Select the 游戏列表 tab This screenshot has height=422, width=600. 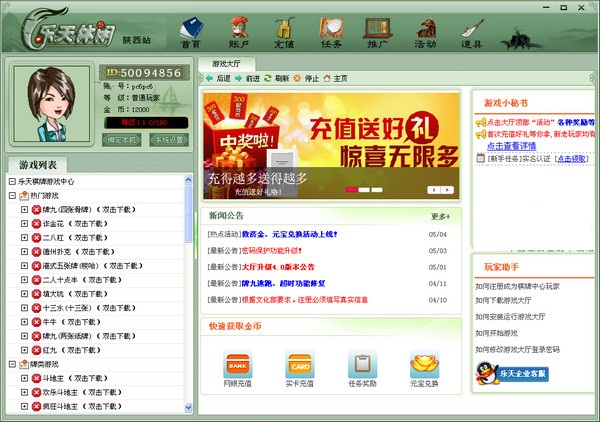[38, 165]
